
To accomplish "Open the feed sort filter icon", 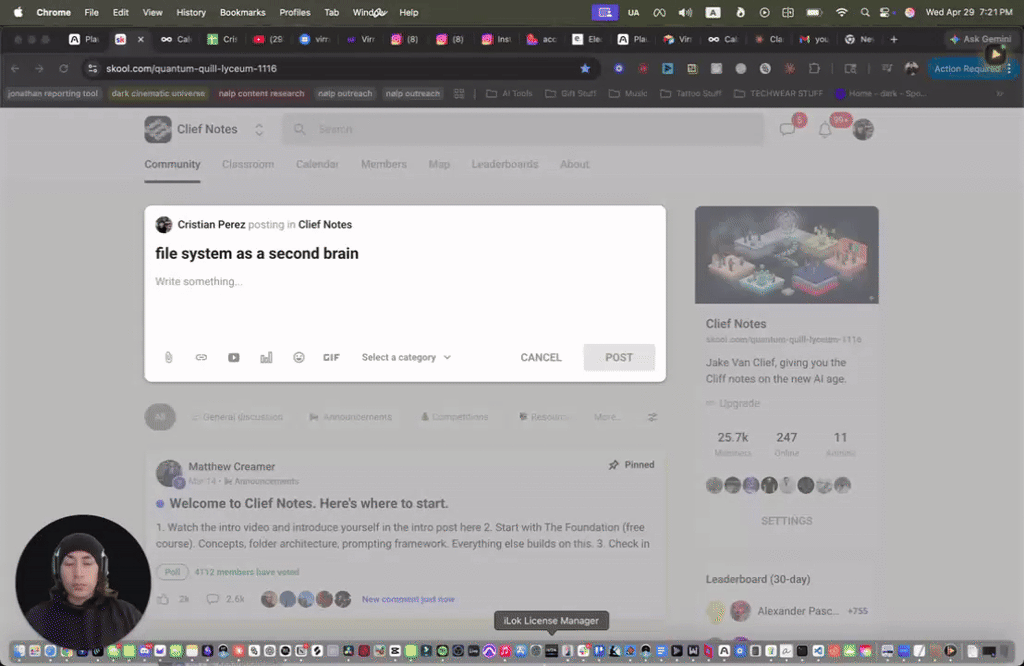I will pyautogui.click(x=652, y=417).
